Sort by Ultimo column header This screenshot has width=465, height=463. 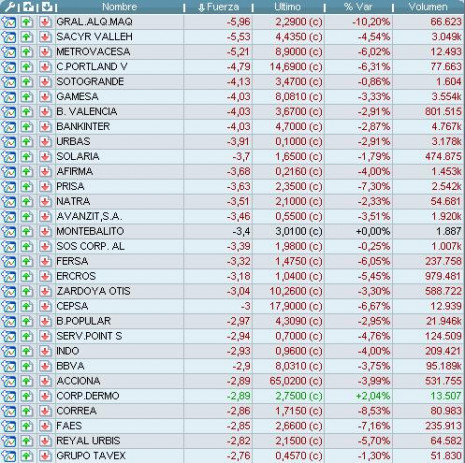[287, 7]
